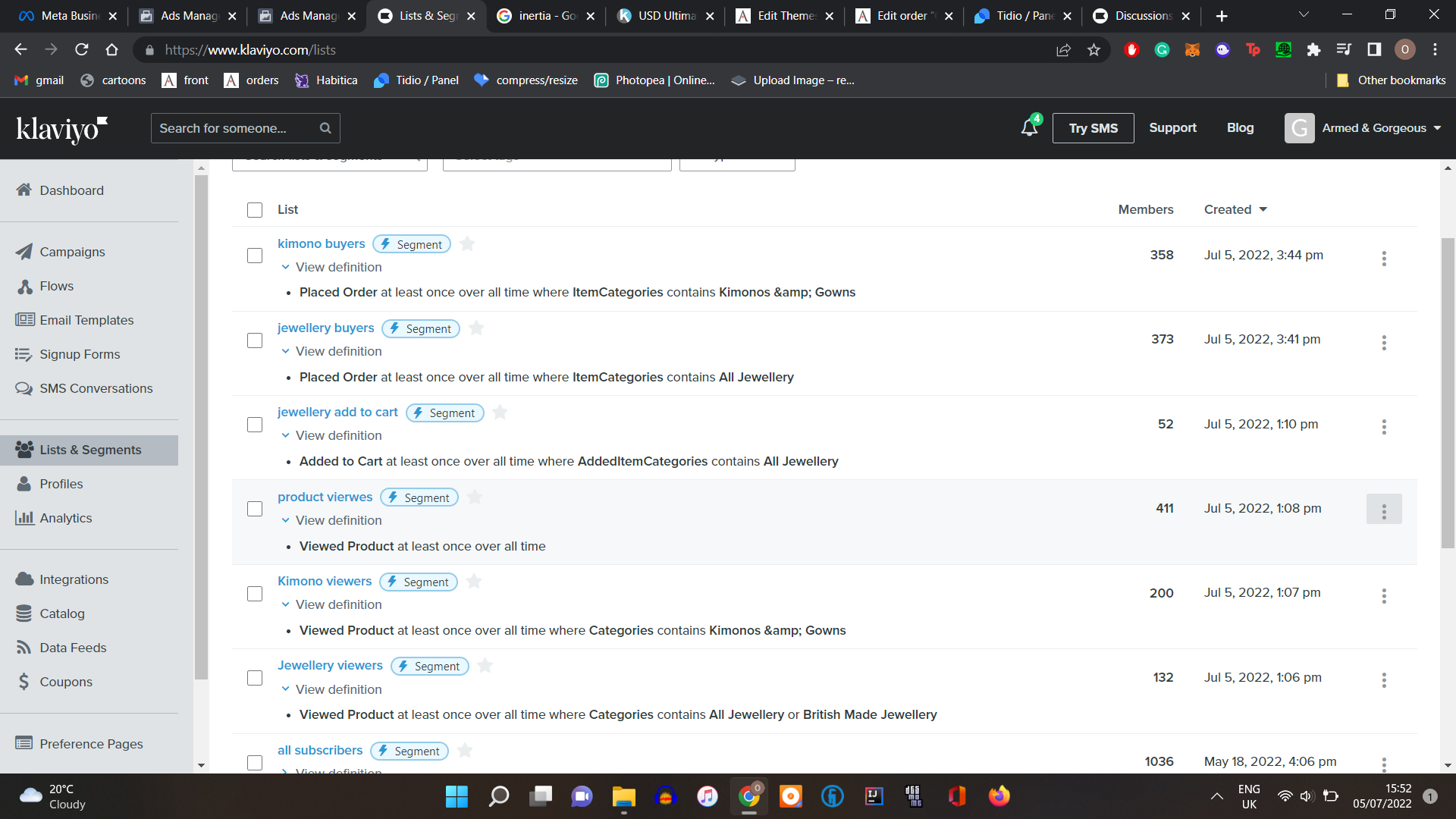The width and height of the screenshot is (1456, 819).
Task: Check the kimono buyers checkbox
Action: (255, 256)
